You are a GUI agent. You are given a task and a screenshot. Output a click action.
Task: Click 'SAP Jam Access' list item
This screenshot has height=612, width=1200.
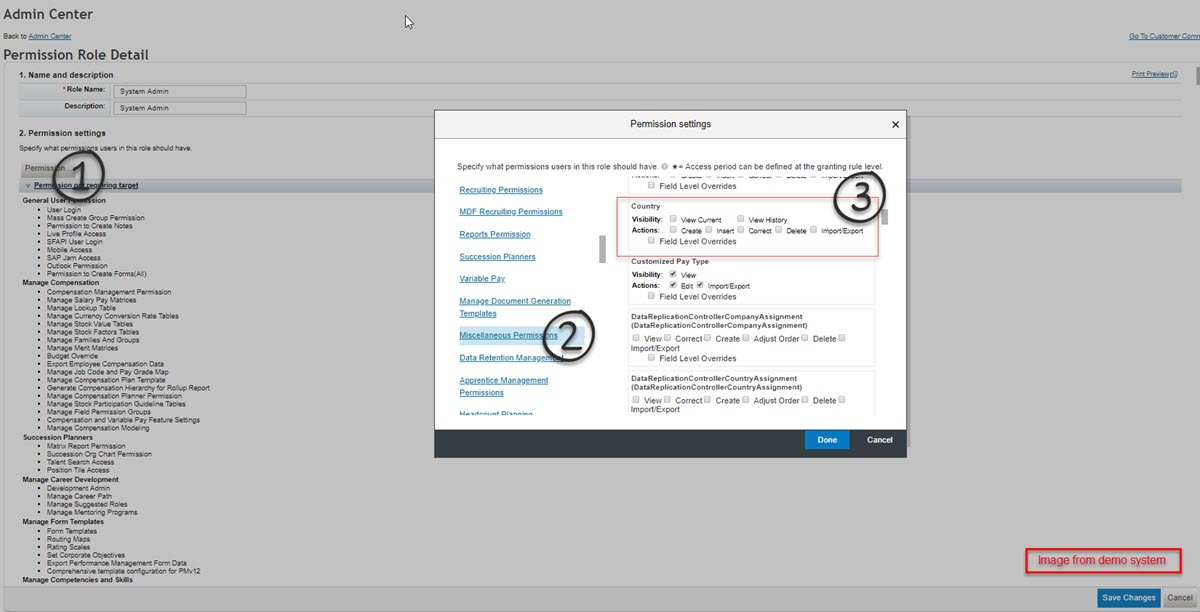click(x=73, y=258)
